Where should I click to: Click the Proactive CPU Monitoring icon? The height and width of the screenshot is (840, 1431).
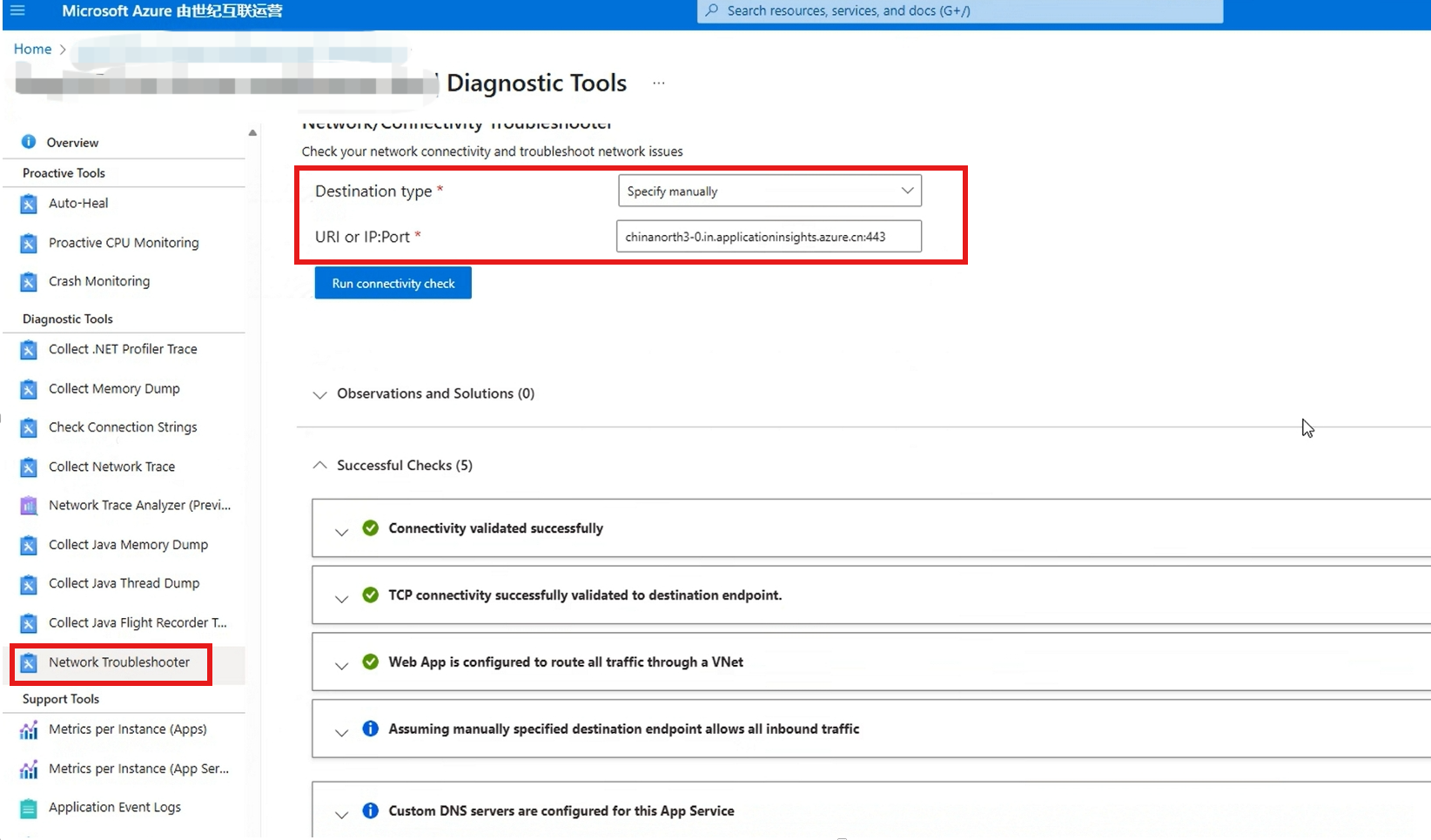pyautogui.click(x=29, y=243)
